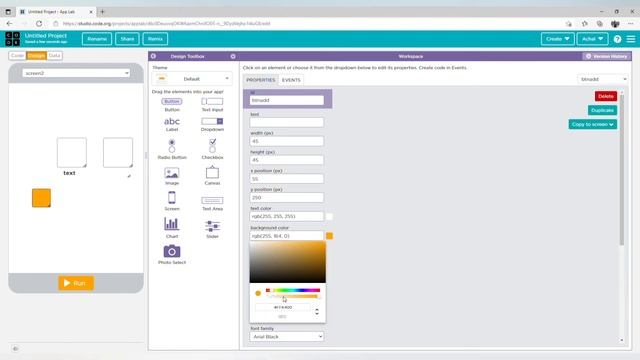Expand the Copy to screen dropdown
640x360 pixels.
[593, 124]
